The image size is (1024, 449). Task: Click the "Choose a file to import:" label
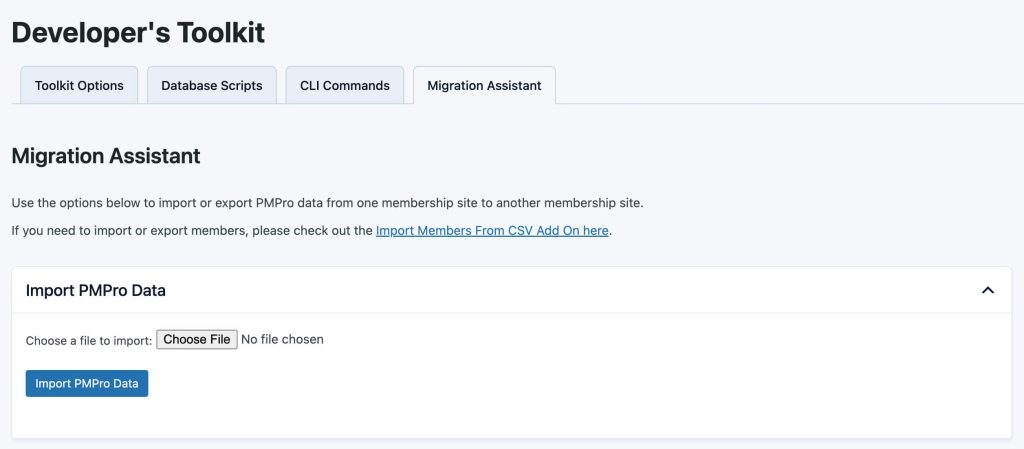pos(89,341)
